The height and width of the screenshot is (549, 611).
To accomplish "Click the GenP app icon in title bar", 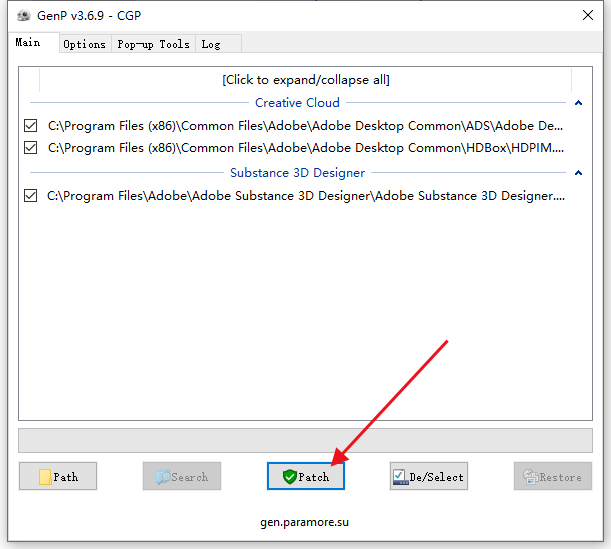I will coord(24,16).
